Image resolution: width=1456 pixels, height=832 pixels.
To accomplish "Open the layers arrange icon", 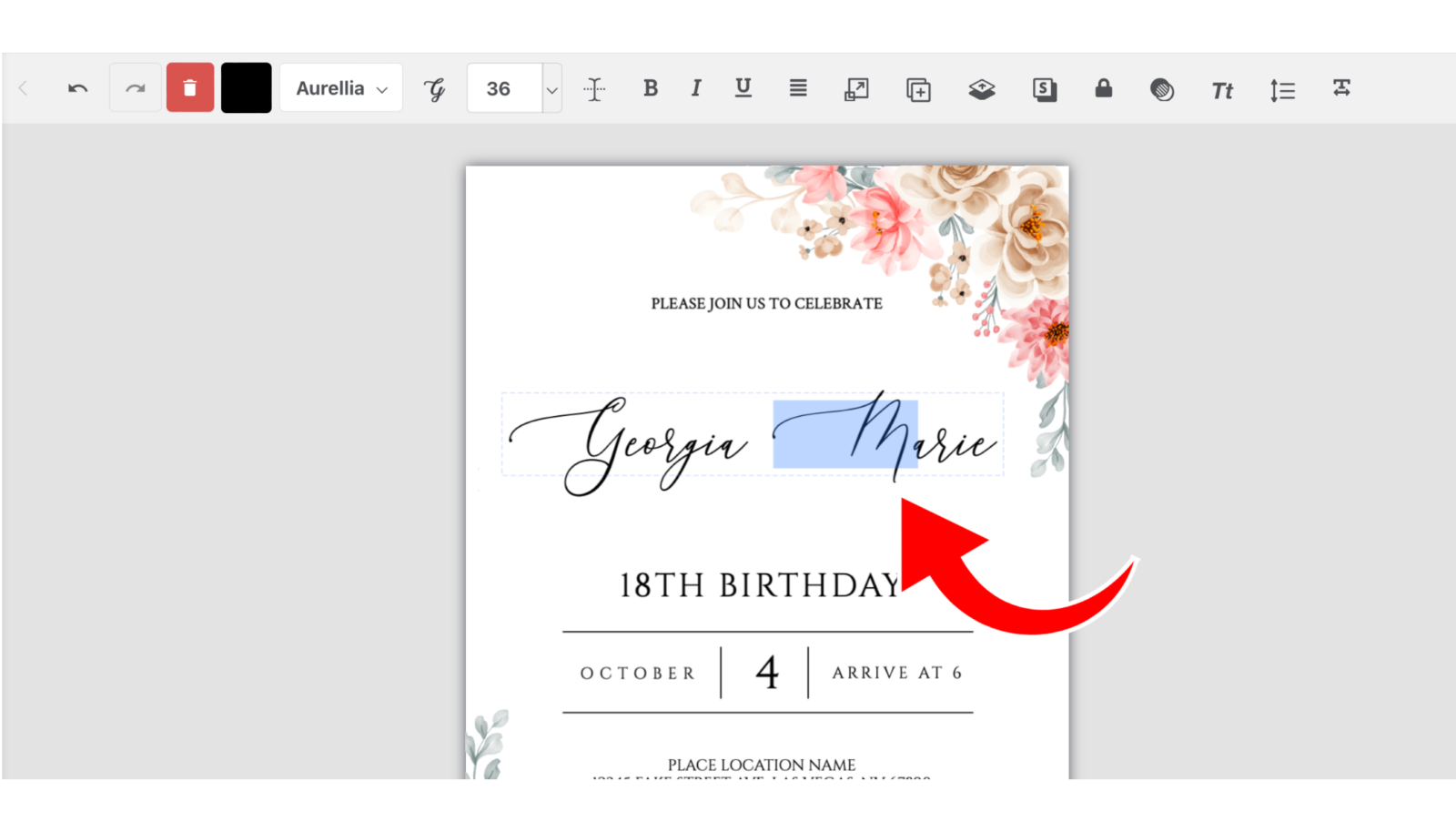I will (x=982, y=89).
